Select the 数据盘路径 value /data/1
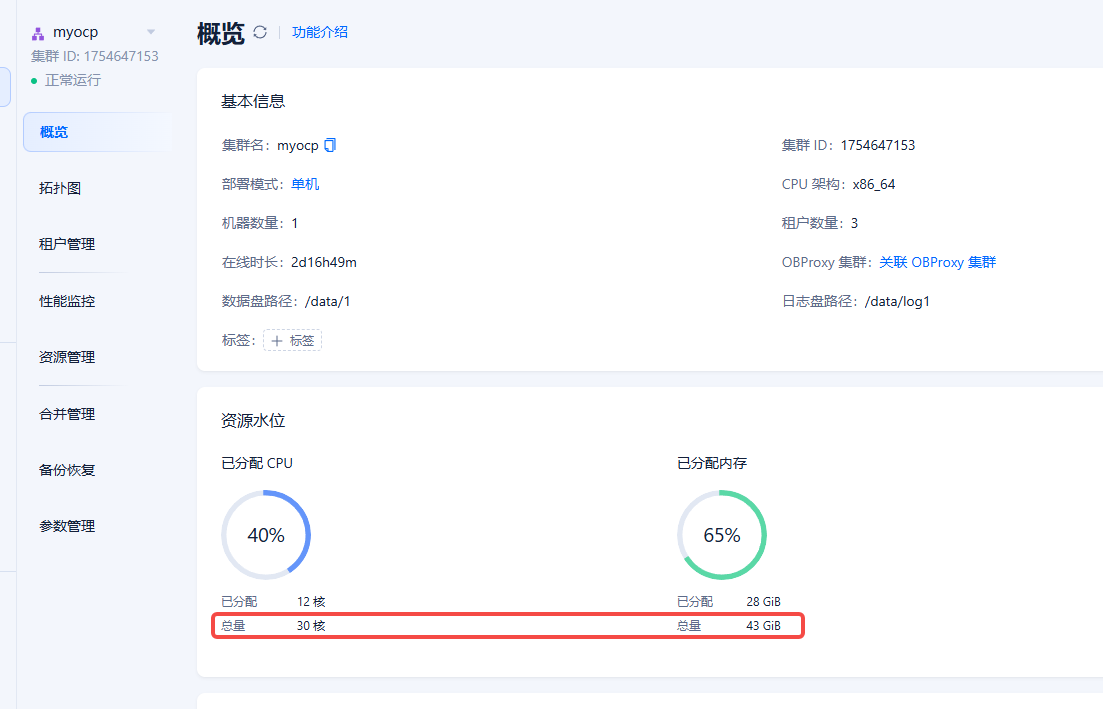This screenshot has height=709, width=1103. 328,302
